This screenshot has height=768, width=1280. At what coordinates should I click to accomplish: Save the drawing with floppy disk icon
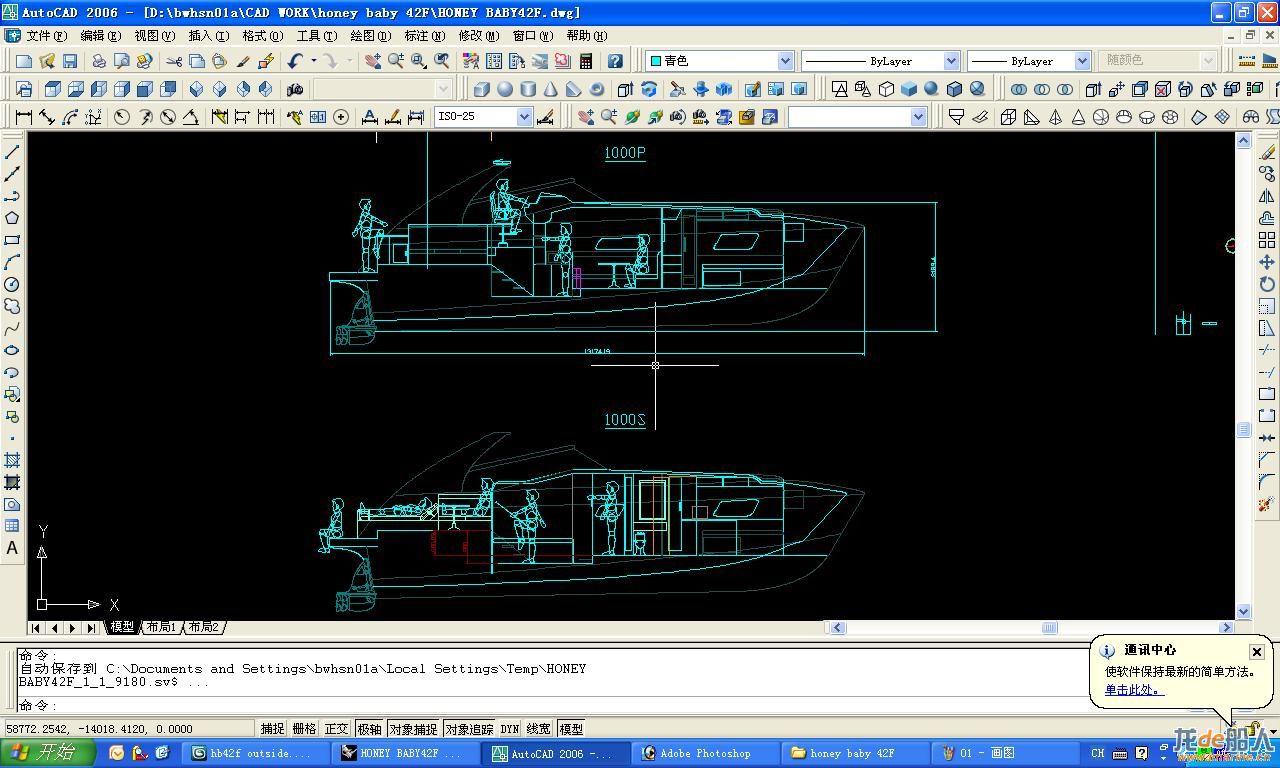69,61
